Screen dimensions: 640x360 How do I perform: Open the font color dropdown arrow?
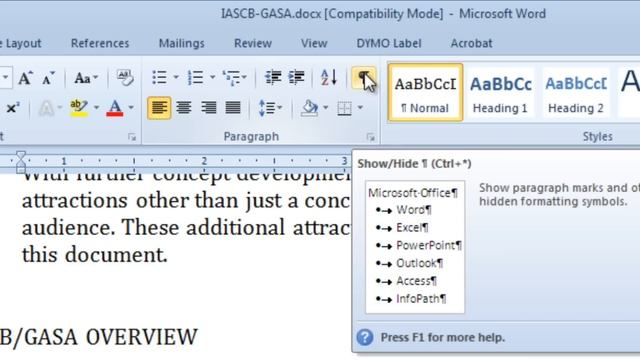[131, 108]
